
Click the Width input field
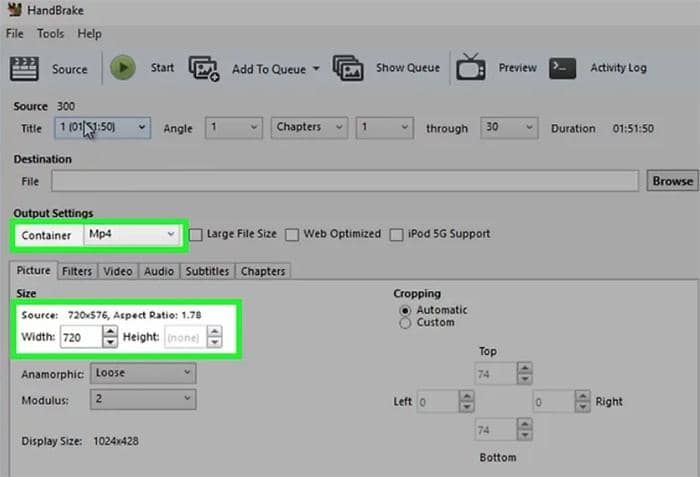click(x=81, y=337)
